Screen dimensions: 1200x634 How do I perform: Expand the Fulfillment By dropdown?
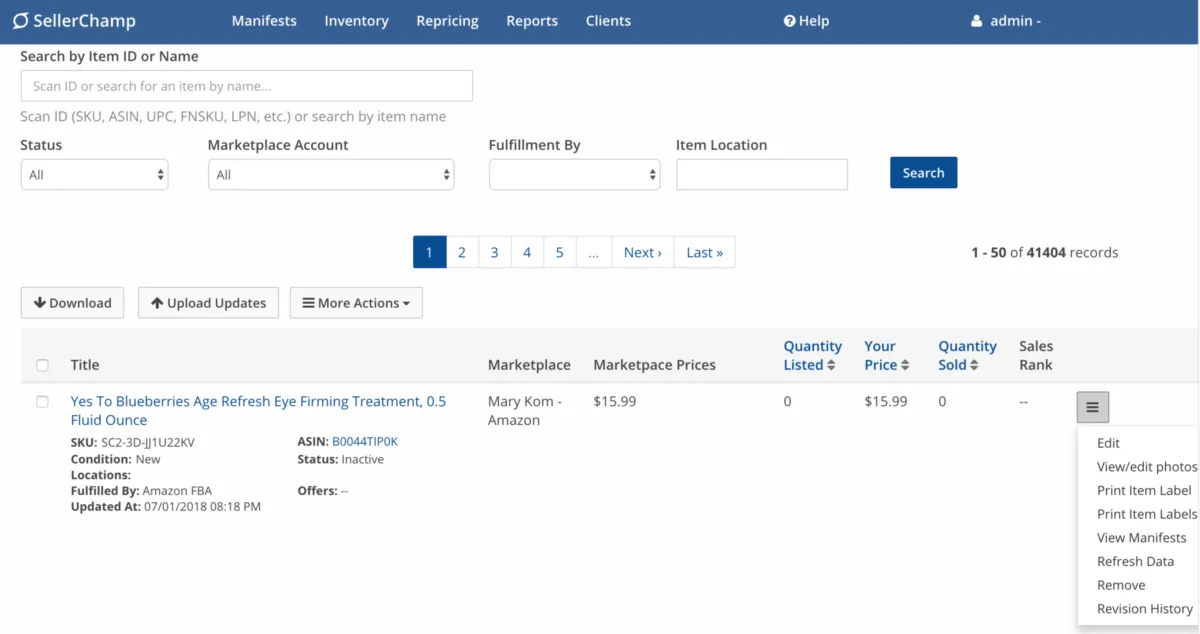click(574, 175)
